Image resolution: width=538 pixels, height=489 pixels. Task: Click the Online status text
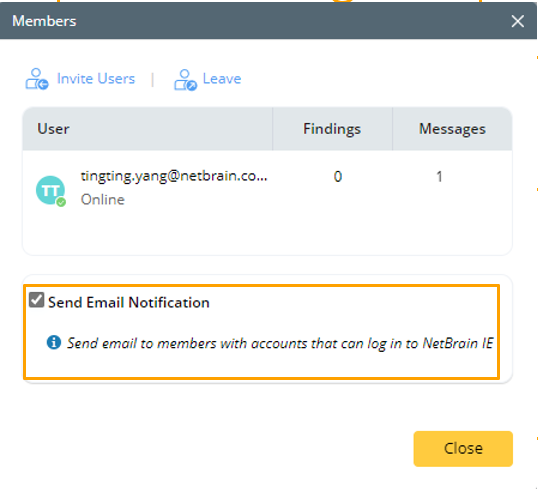(103, 199)
